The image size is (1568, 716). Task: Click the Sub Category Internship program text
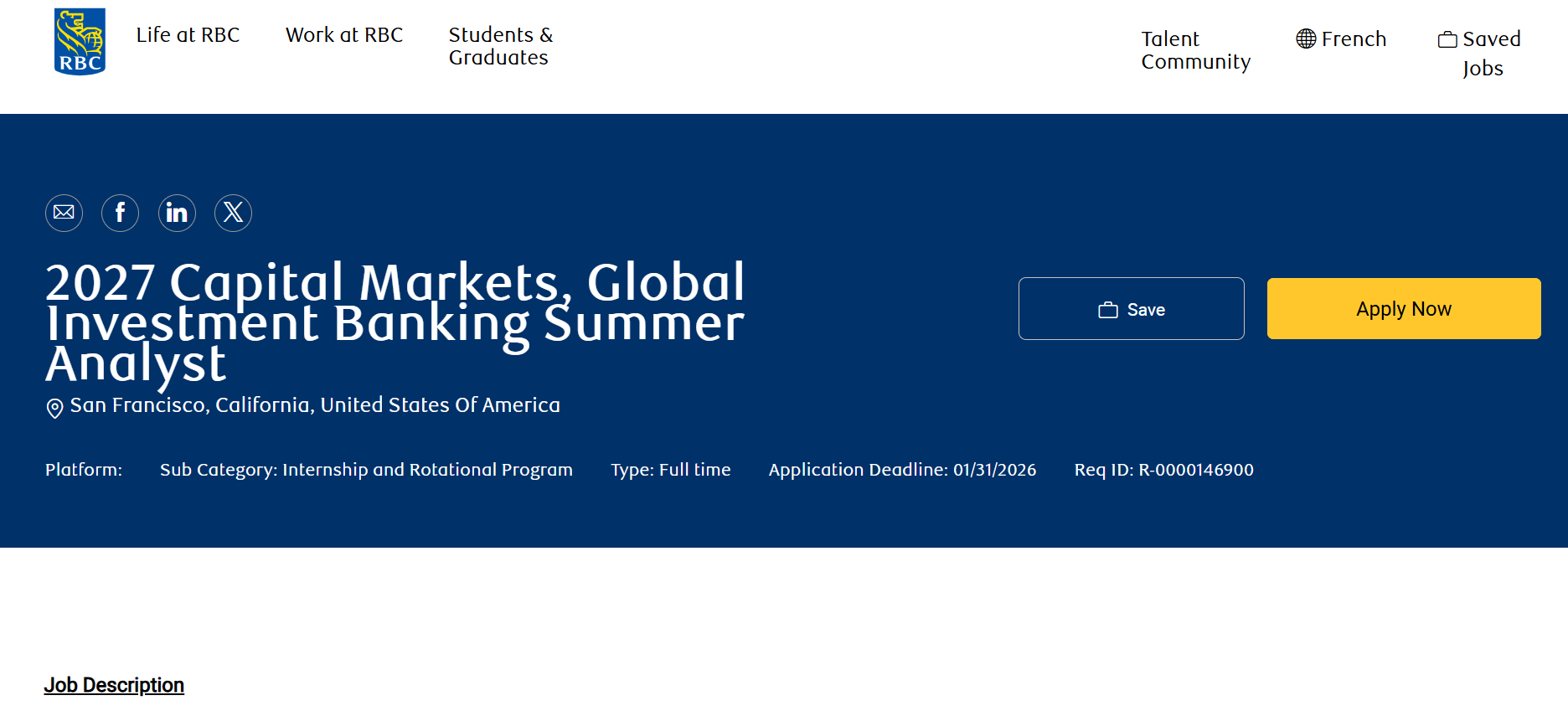(366, 470)
